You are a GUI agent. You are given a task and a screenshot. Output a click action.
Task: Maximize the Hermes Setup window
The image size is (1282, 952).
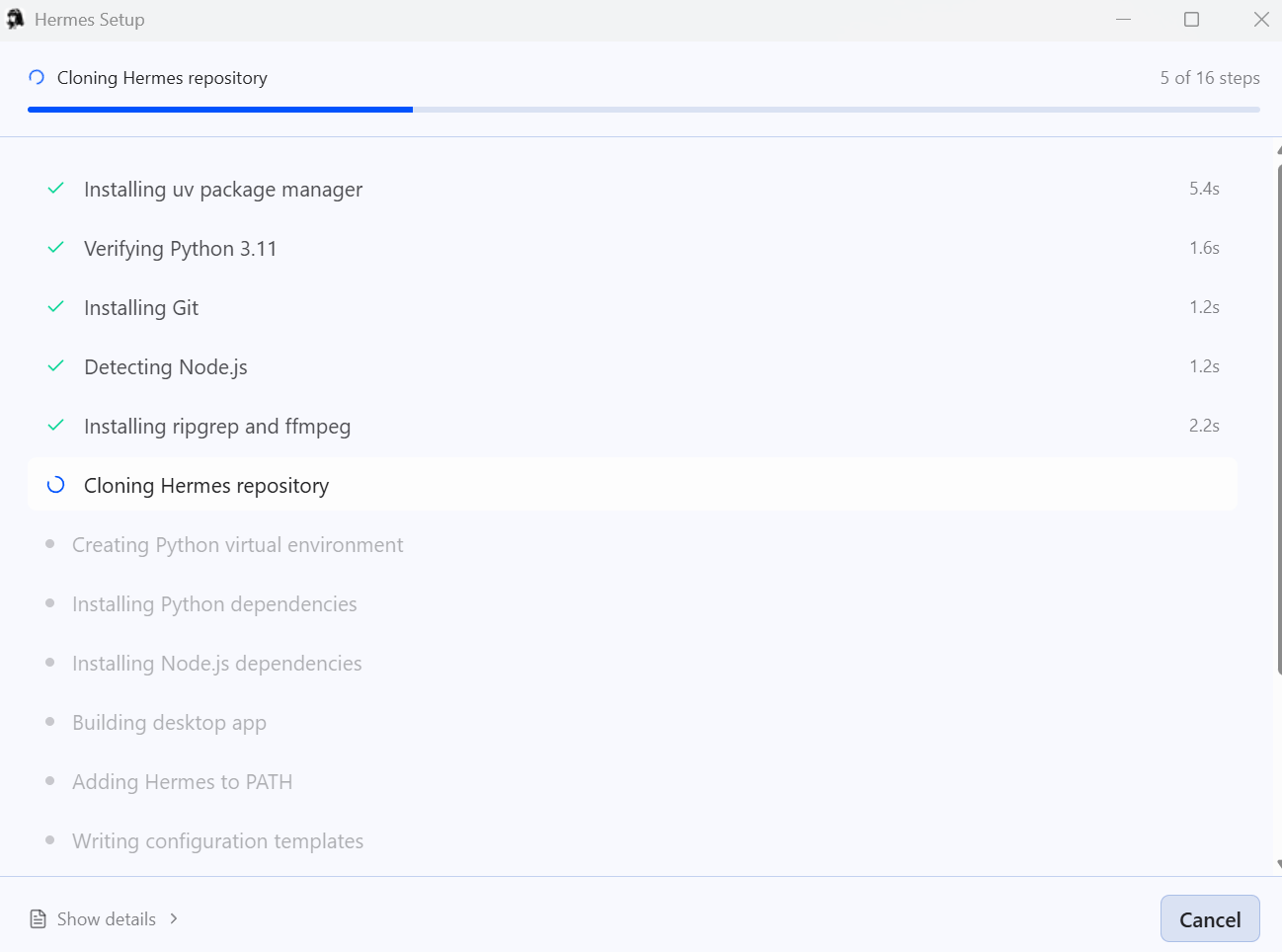[x=1192, y=20]
